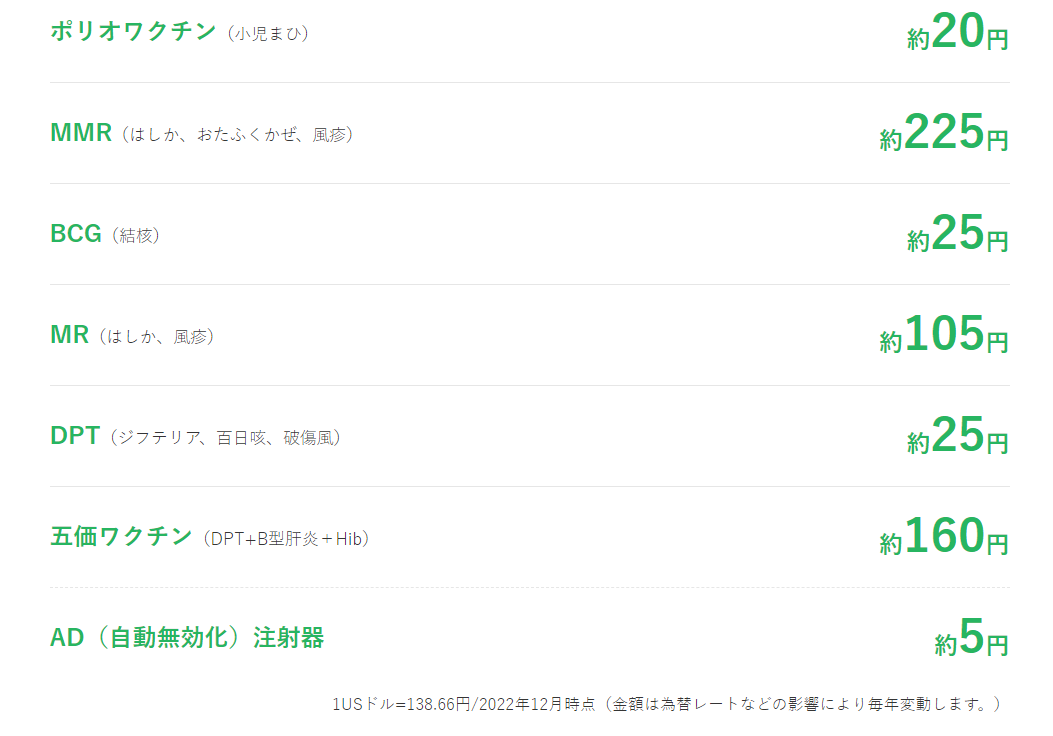The width and height of the screenshot is (1053, 736).
Task: Select the 約5円 syringe price
Action: click(x=972, y=637)
